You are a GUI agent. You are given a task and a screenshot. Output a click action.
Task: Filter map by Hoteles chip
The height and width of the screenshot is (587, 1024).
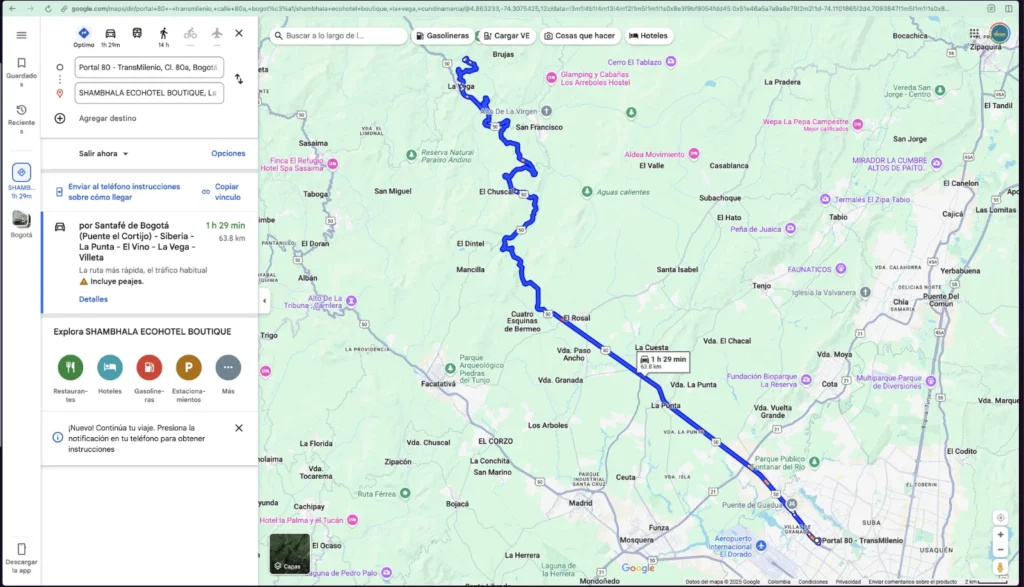click(x=648, y=36)
